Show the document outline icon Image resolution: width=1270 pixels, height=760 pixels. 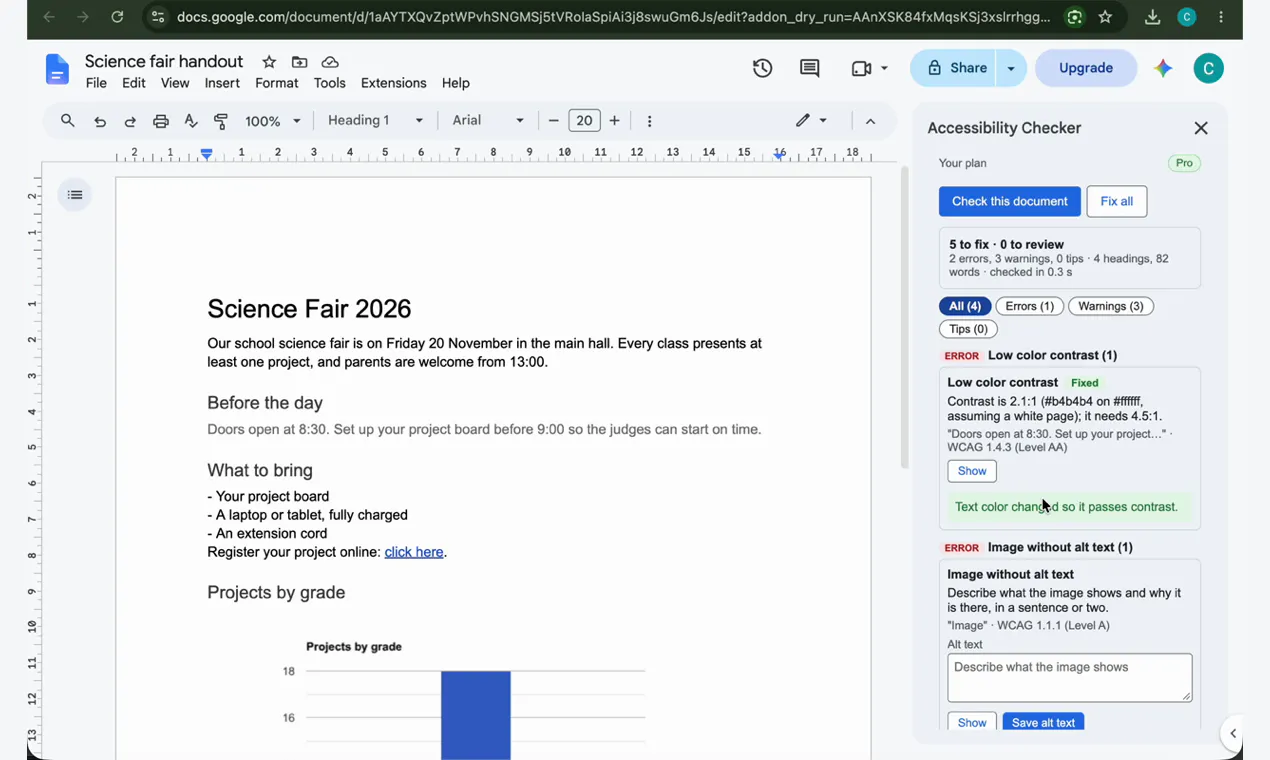[x=75, y=195]
